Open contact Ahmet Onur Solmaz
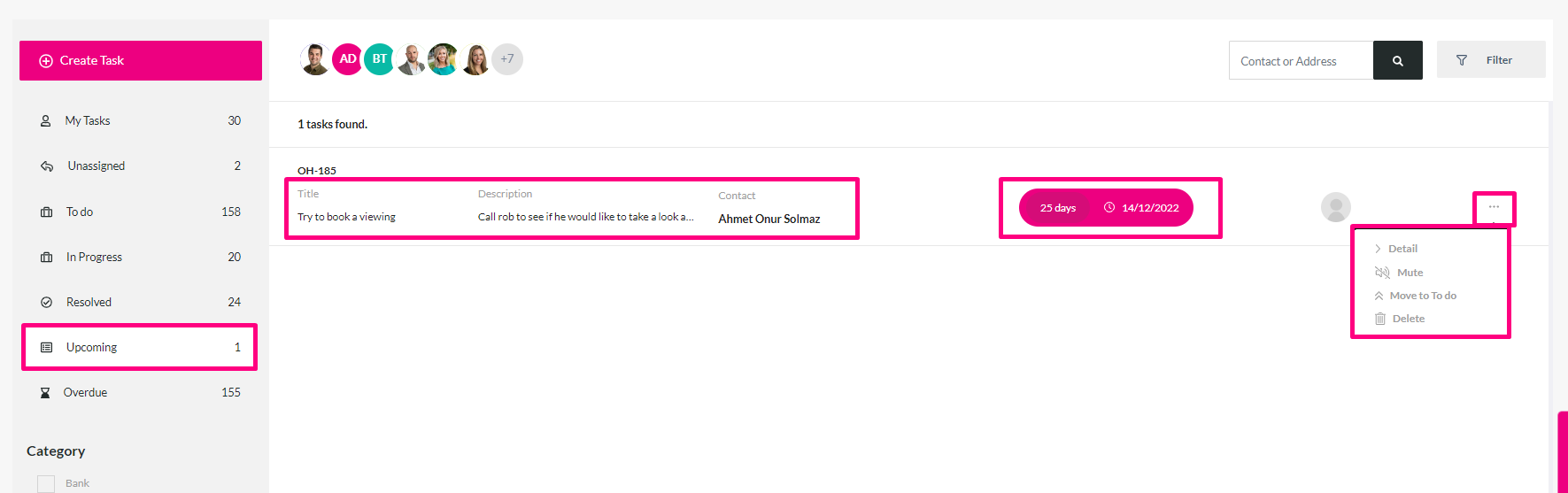Screen dimensions: 1568x493 point(769,219)
